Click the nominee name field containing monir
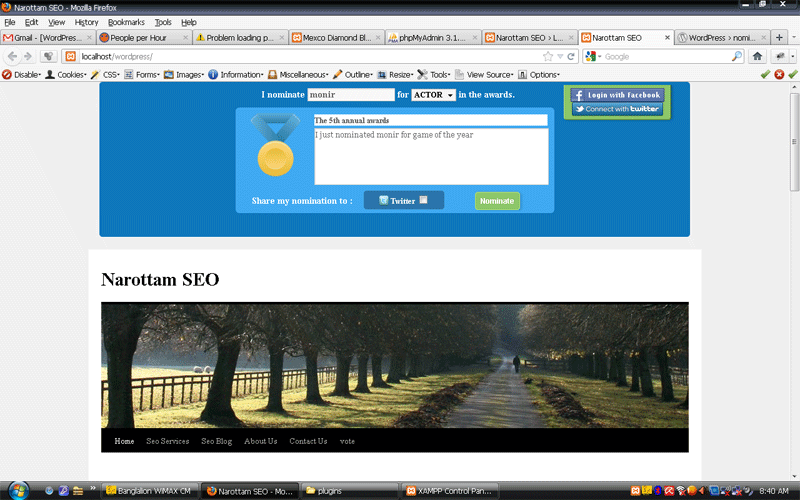This screenshot has width=800, height=500. point(350,95)
